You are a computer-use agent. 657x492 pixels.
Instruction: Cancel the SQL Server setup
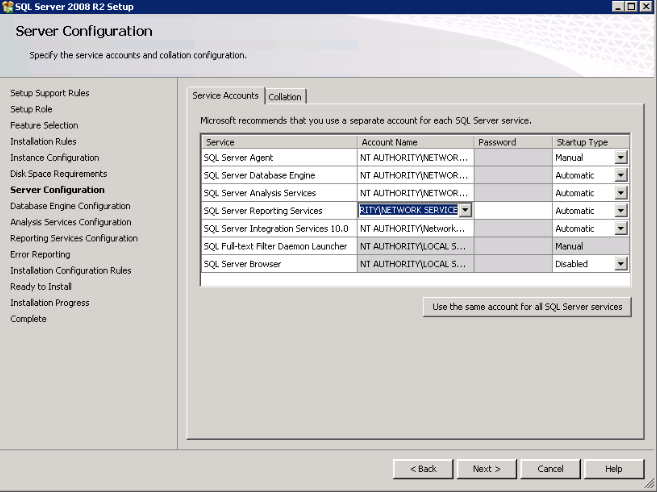(550, 469)
